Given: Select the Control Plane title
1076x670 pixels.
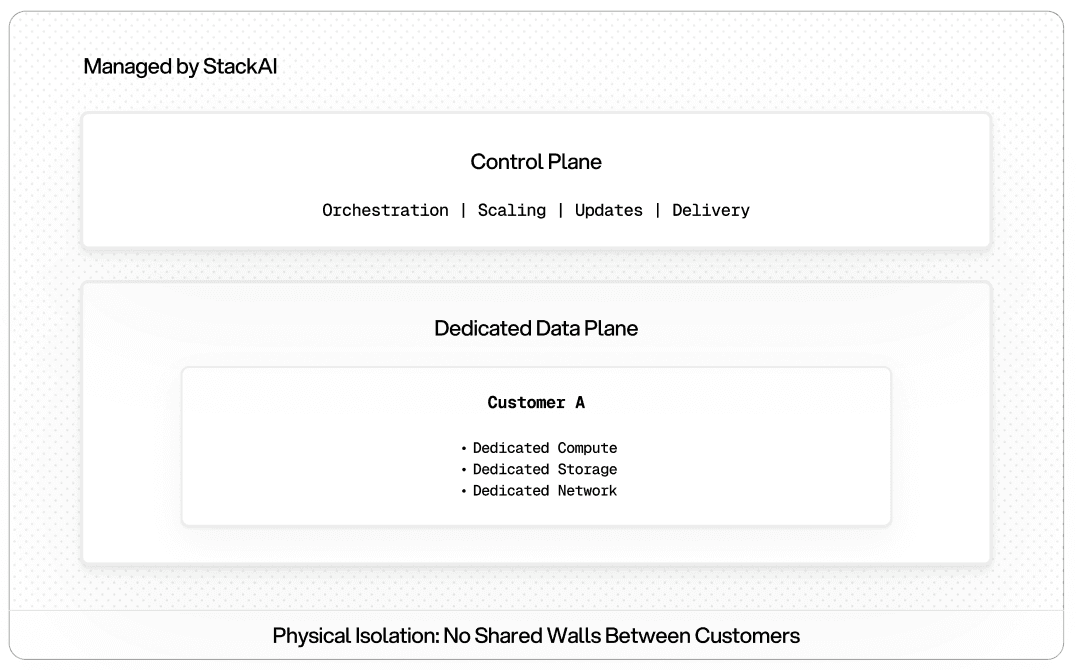Looking at the screenshot, I should 536,161.
